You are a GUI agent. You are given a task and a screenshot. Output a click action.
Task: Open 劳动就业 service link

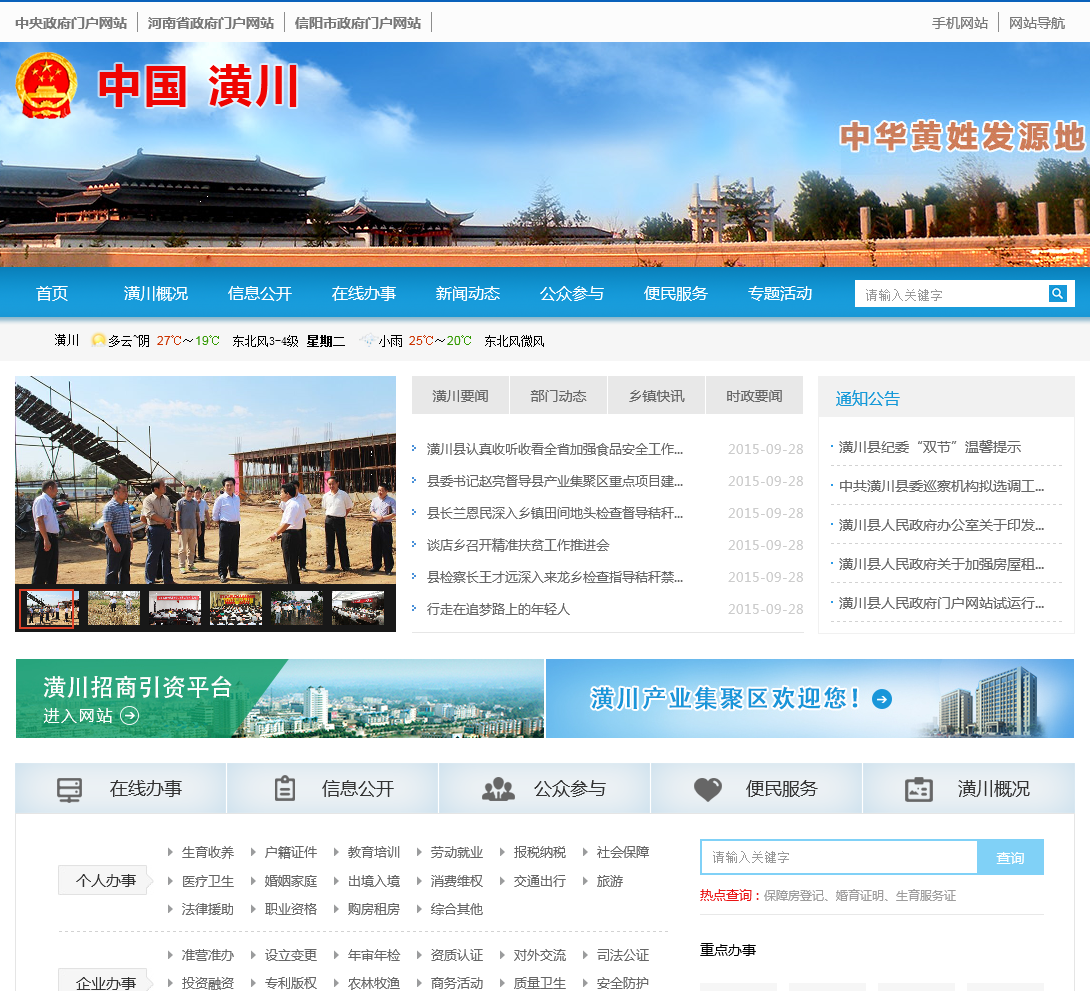coord(456,852)
